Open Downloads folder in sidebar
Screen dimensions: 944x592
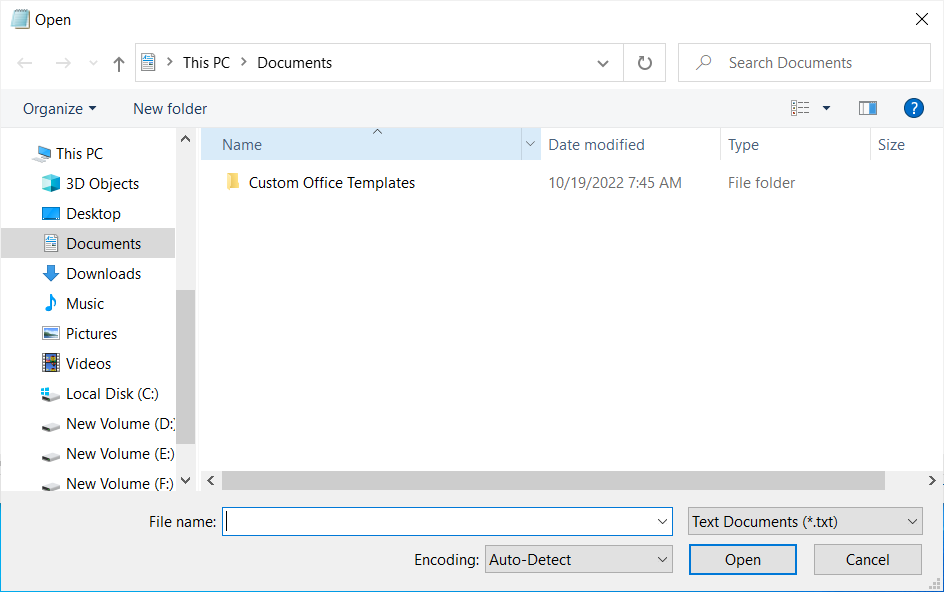click(x=103, y=274)
